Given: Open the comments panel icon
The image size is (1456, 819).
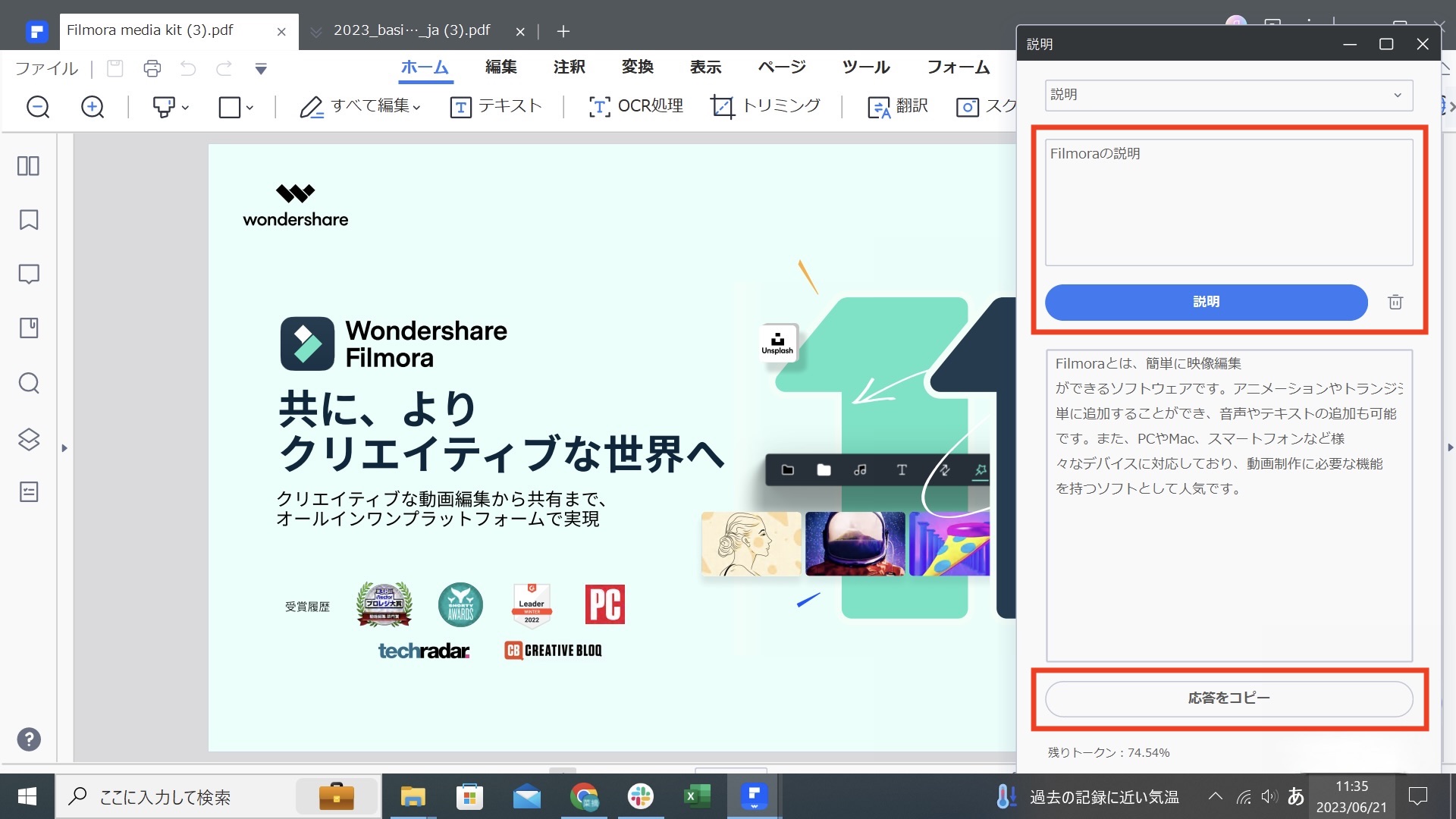Looking at the screenshot, I should pyautogui.click(x=29, y=274).
